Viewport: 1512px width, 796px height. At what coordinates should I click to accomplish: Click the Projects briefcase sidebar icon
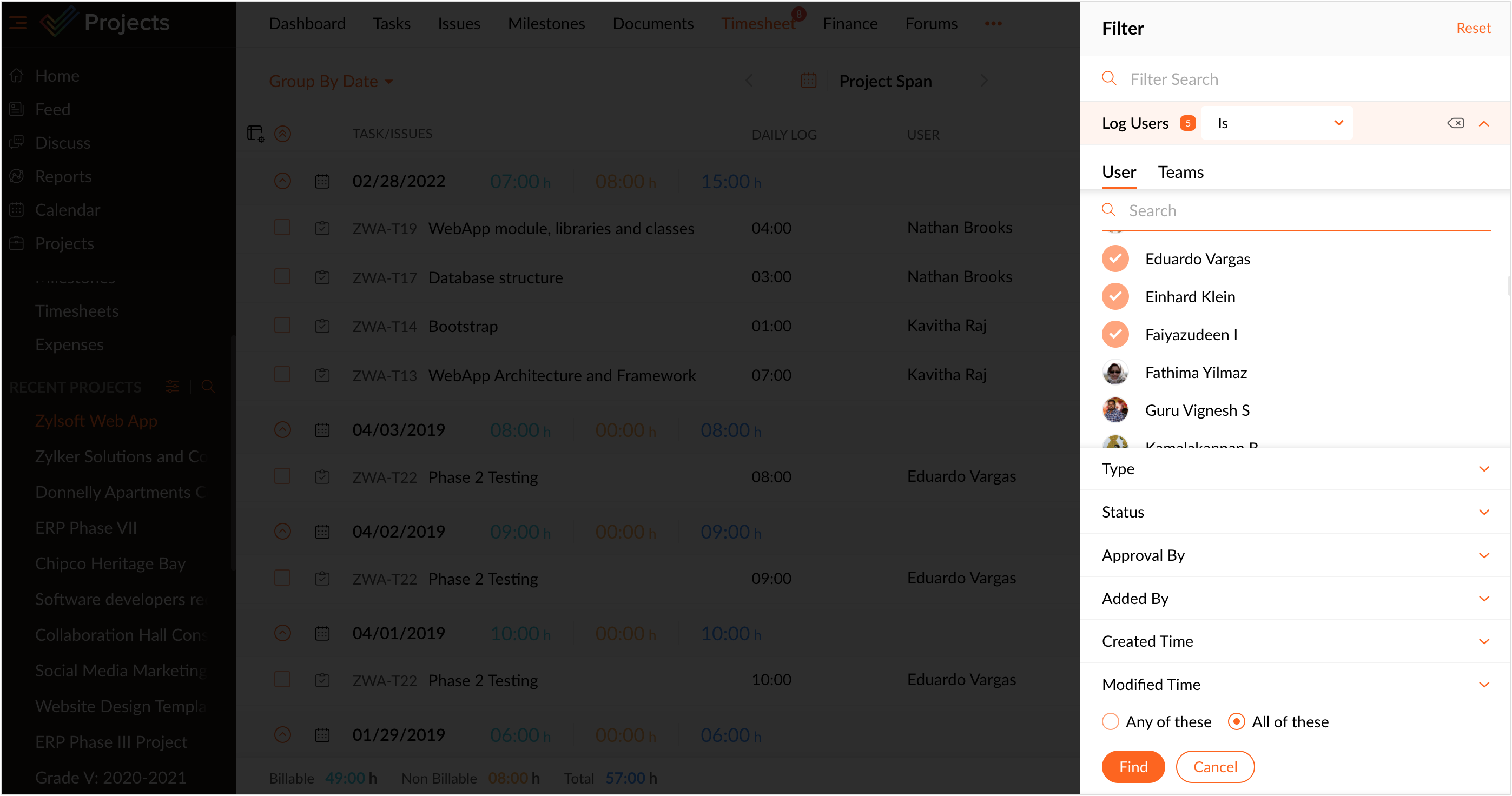[x=16, y=243]
